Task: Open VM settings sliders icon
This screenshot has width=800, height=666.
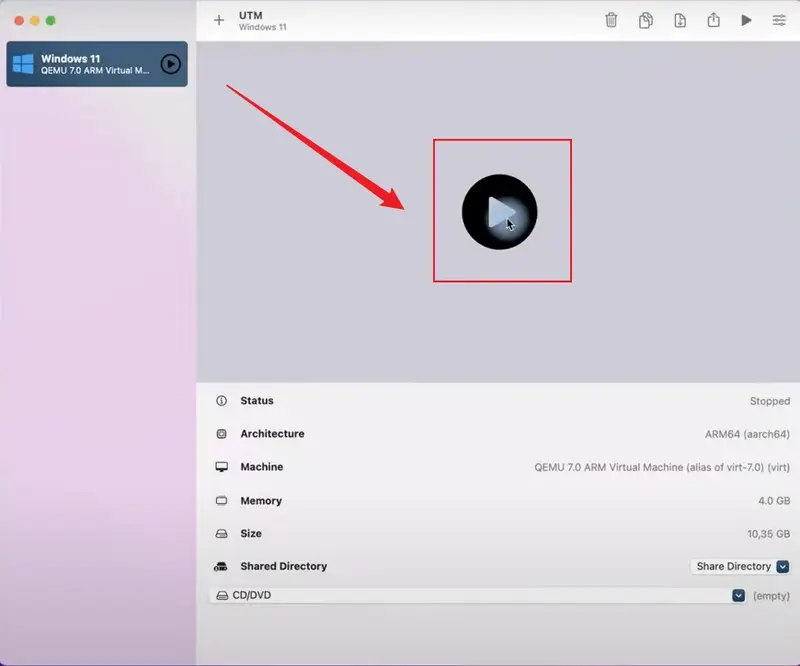Action: [779, 20]
